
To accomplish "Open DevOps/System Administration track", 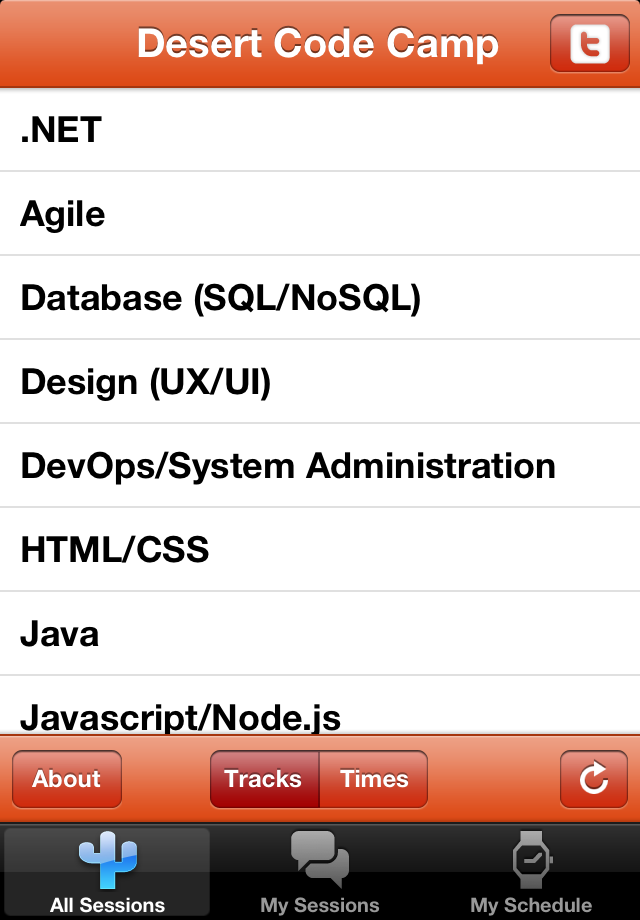I will coord(320,465).
